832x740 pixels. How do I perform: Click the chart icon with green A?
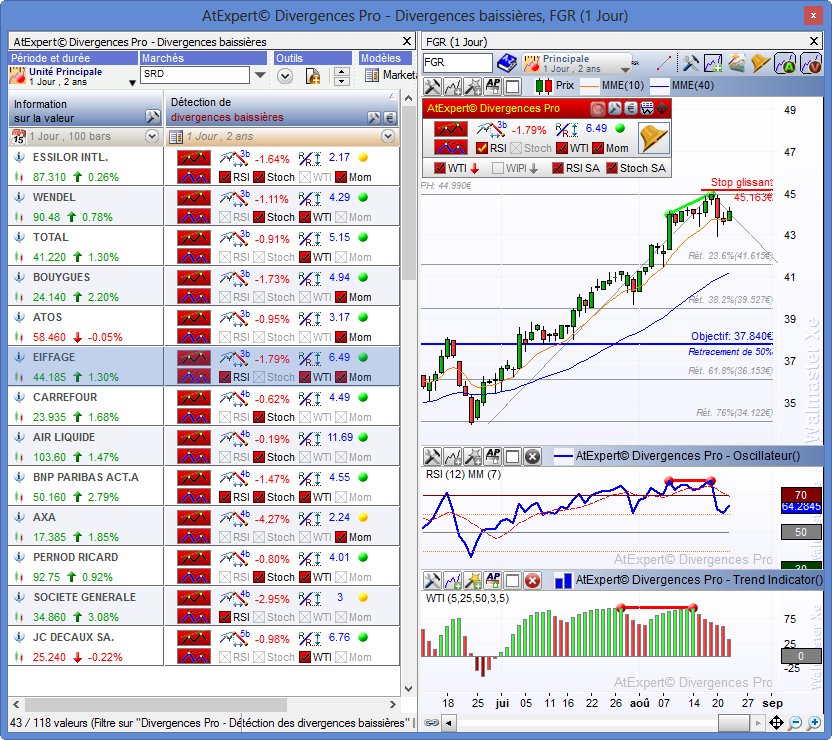coord(785,63)
